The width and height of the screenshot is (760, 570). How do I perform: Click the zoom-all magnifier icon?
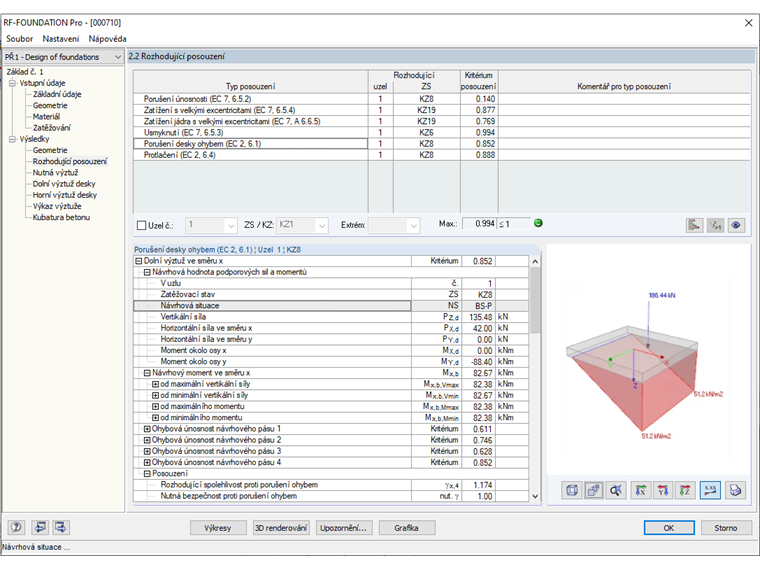pyautogui.click(x=616, y=491)
